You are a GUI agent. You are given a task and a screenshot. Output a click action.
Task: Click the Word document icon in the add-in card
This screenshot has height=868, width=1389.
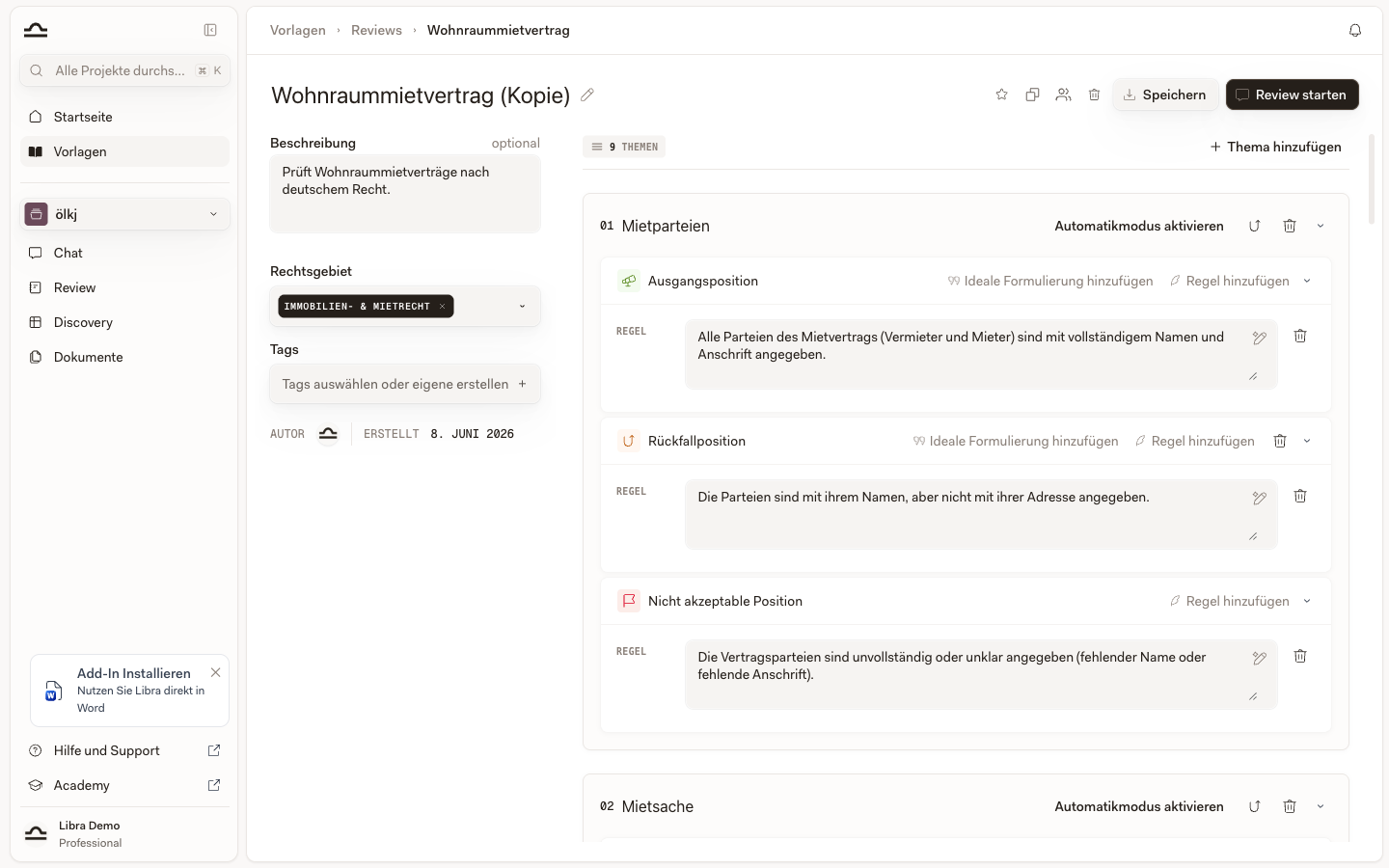point(53,691)
